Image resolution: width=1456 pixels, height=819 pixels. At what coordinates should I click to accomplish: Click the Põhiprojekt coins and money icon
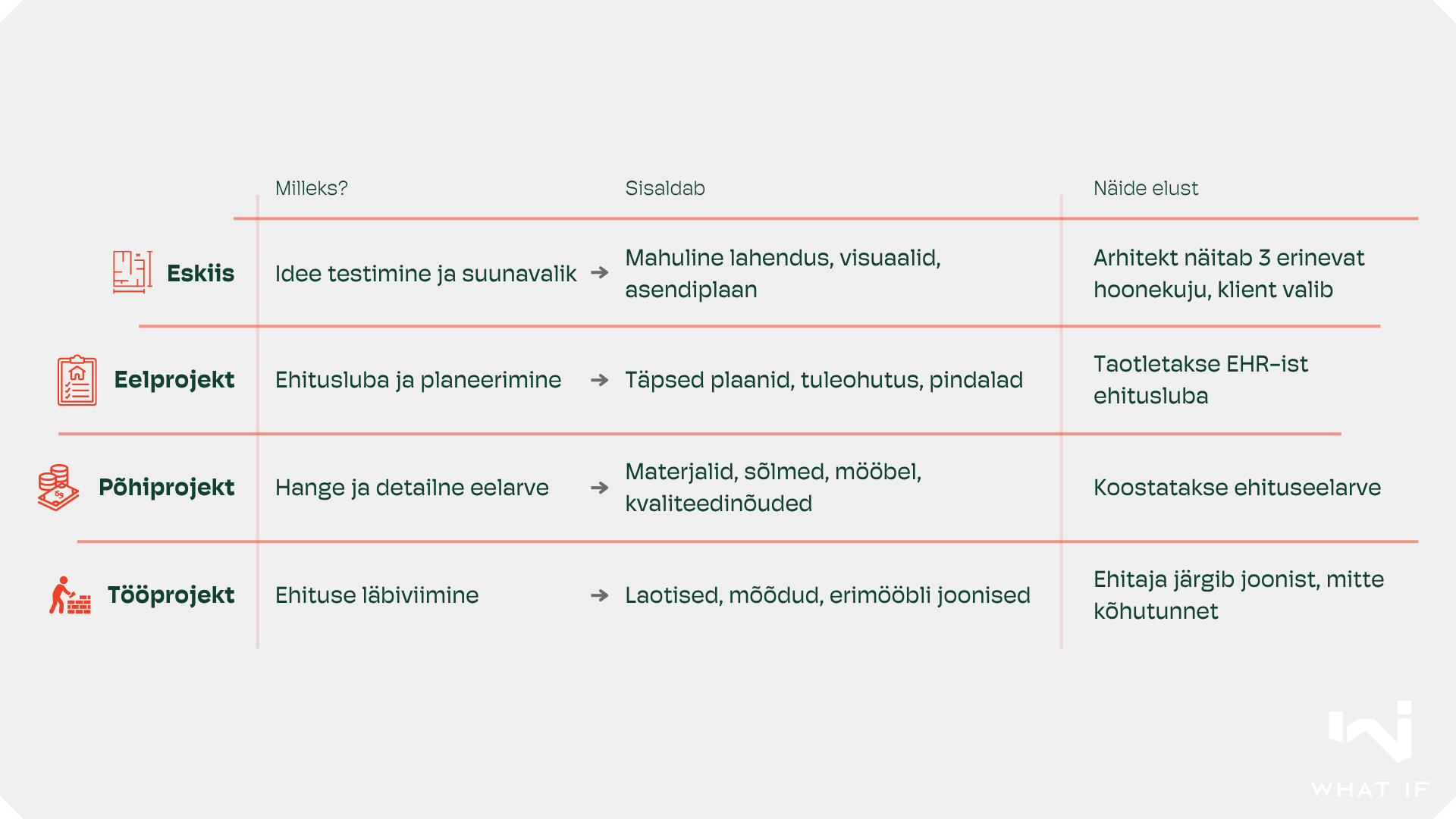58,488
